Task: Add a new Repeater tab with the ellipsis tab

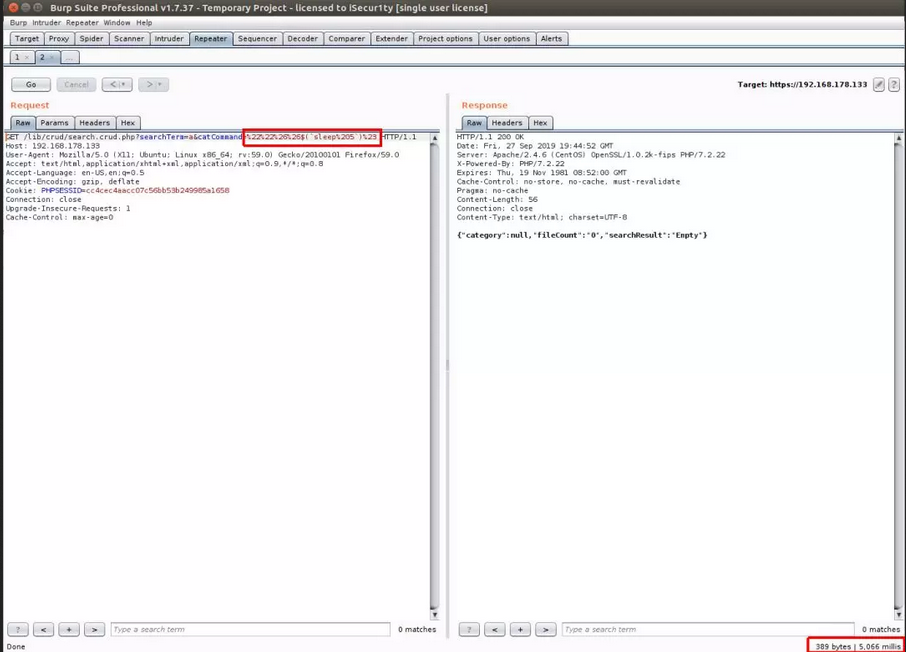Action: (69, 58)
